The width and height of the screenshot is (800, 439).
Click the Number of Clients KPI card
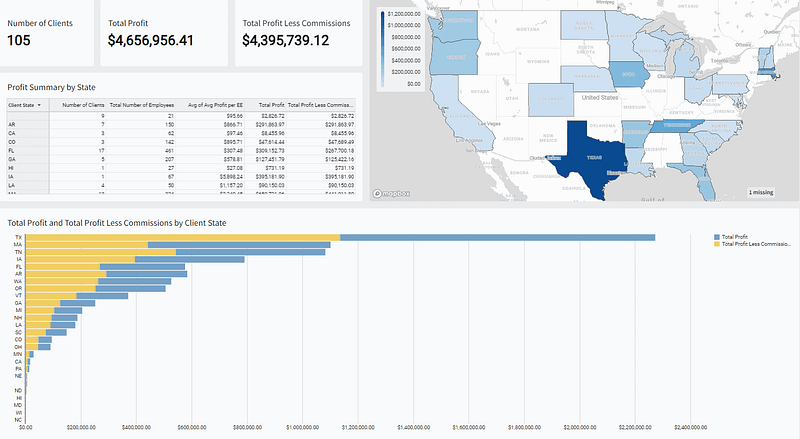(x=50, y=32)
